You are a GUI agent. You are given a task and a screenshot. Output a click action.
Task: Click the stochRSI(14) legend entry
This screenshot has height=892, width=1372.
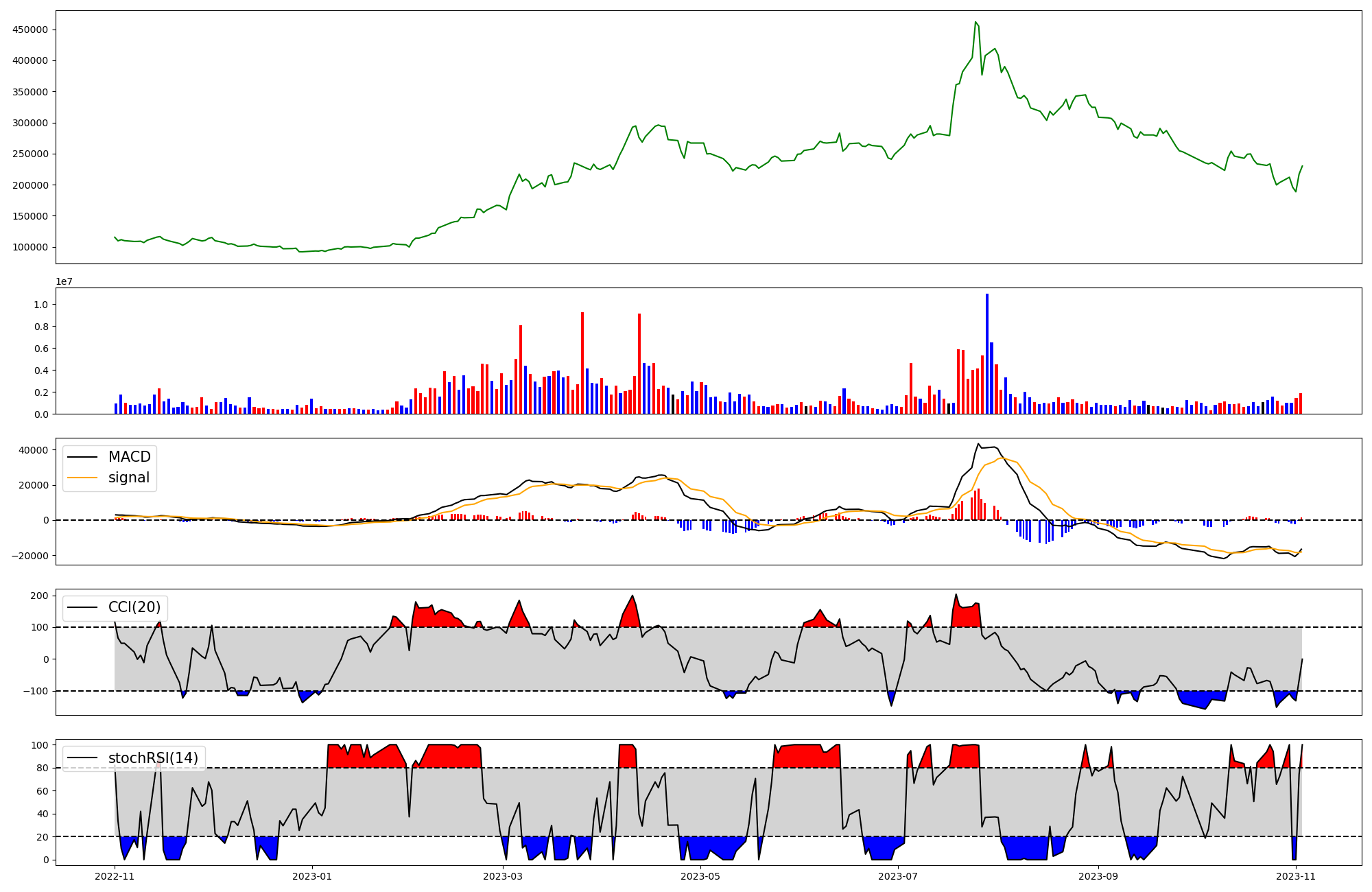click(153, 758)
